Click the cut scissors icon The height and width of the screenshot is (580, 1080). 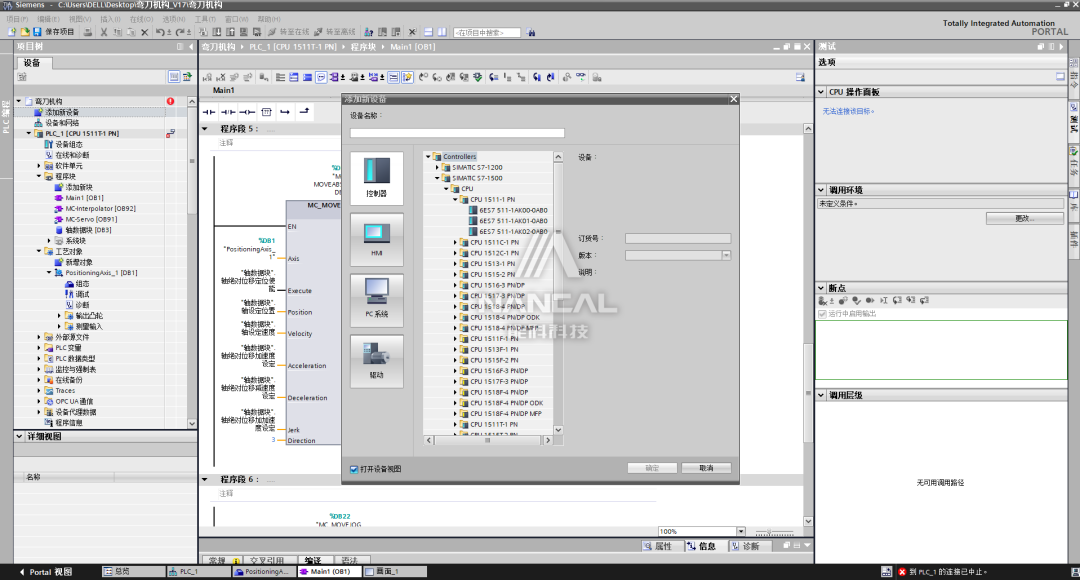pyautogui.click(x=104, y=32)
